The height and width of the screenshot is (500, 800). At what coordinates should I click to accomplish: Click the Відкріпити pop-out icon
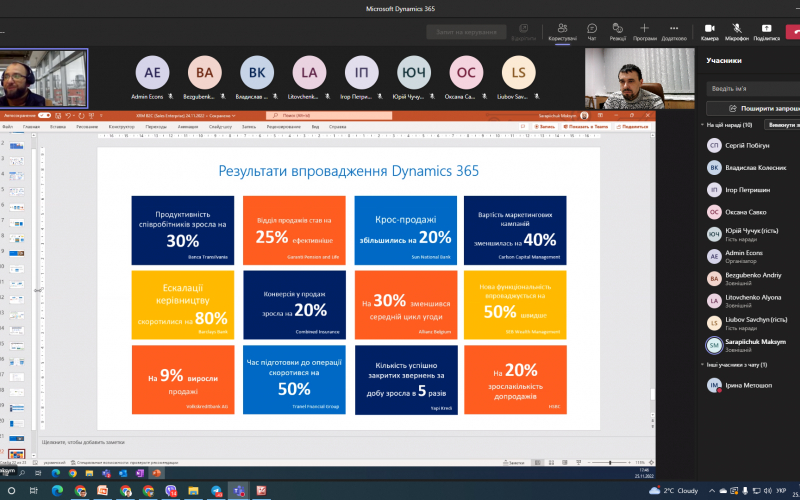tap(523, 32)
